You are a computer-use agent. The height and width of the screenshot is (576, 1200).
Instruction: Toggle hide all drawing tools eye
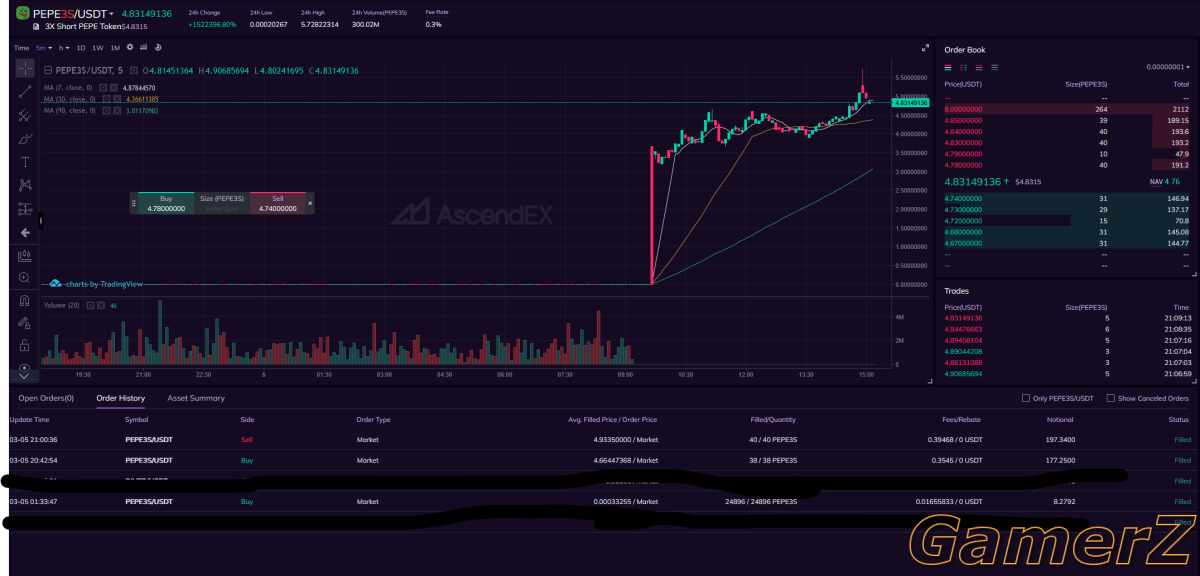(x=25, y=368)
